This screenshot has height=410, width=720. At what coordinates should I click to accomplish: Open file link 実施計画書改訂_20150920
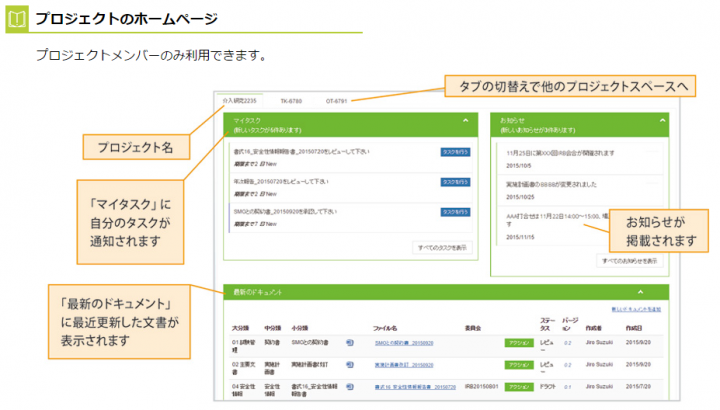(x=404, y=365)
